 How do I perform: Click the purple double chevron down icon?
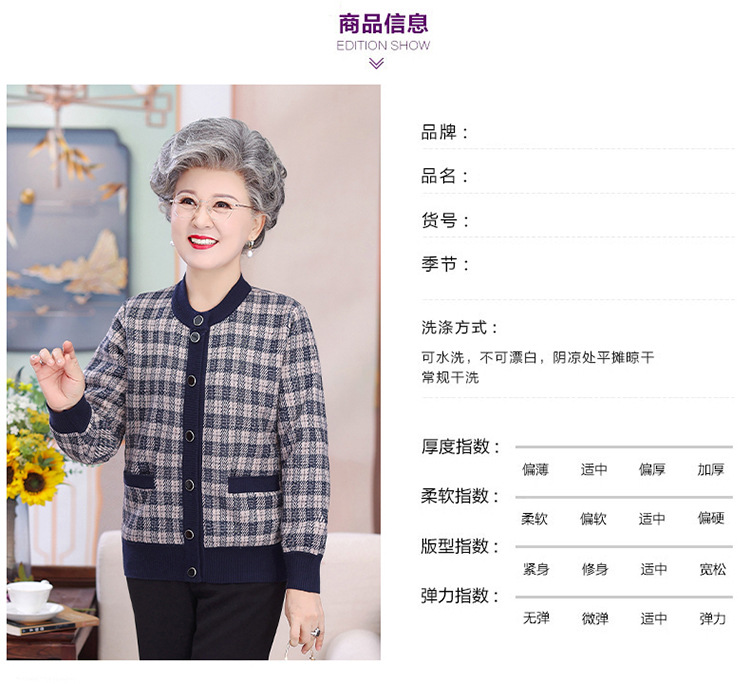click(x=376, y=64)
